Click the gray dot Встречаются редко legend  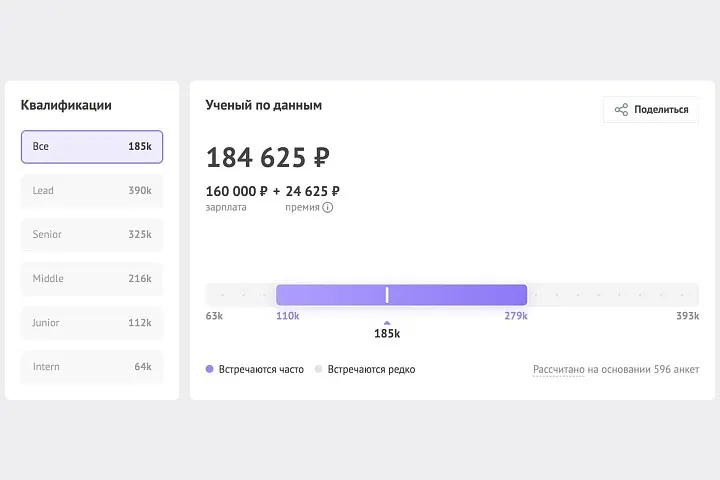318,369
